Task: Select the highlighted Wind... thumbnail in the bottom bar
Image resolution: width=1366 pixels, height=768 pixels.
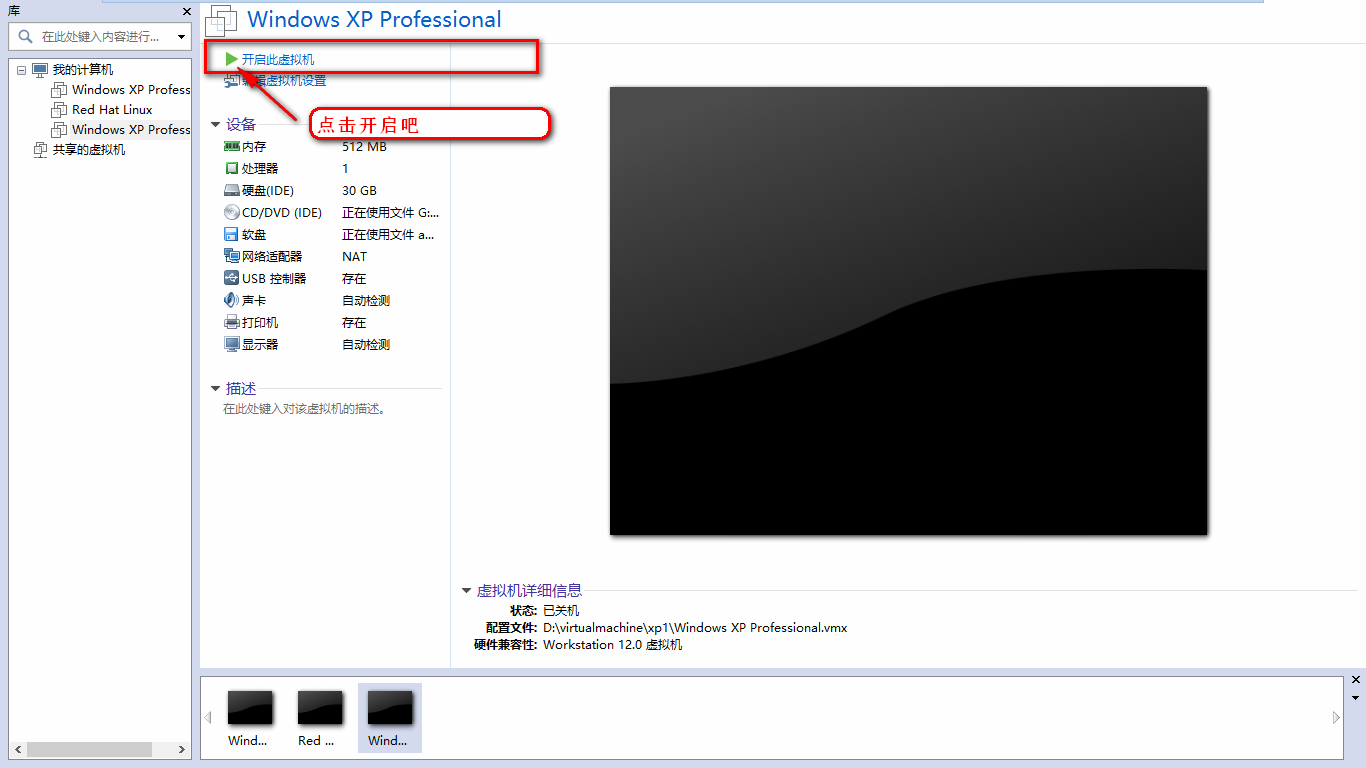Action: pyautogui.click(x=390, y=718)
